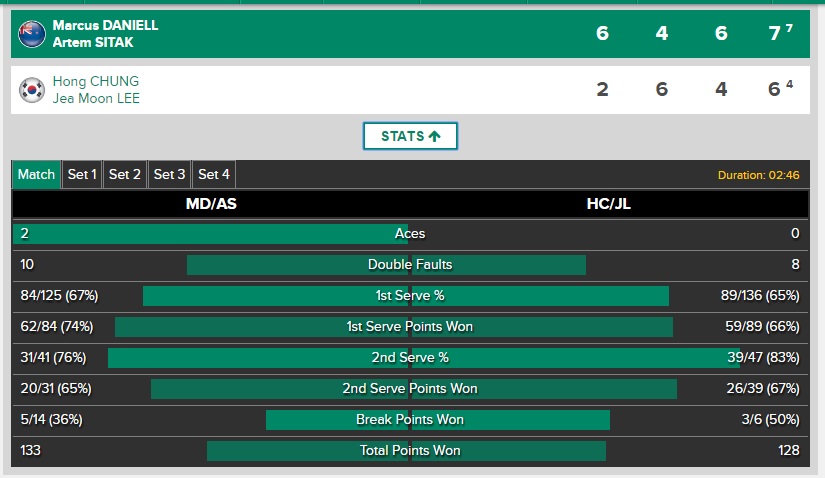
Task: Open the Set 1 stats tab
Action: tap(82, 174)
